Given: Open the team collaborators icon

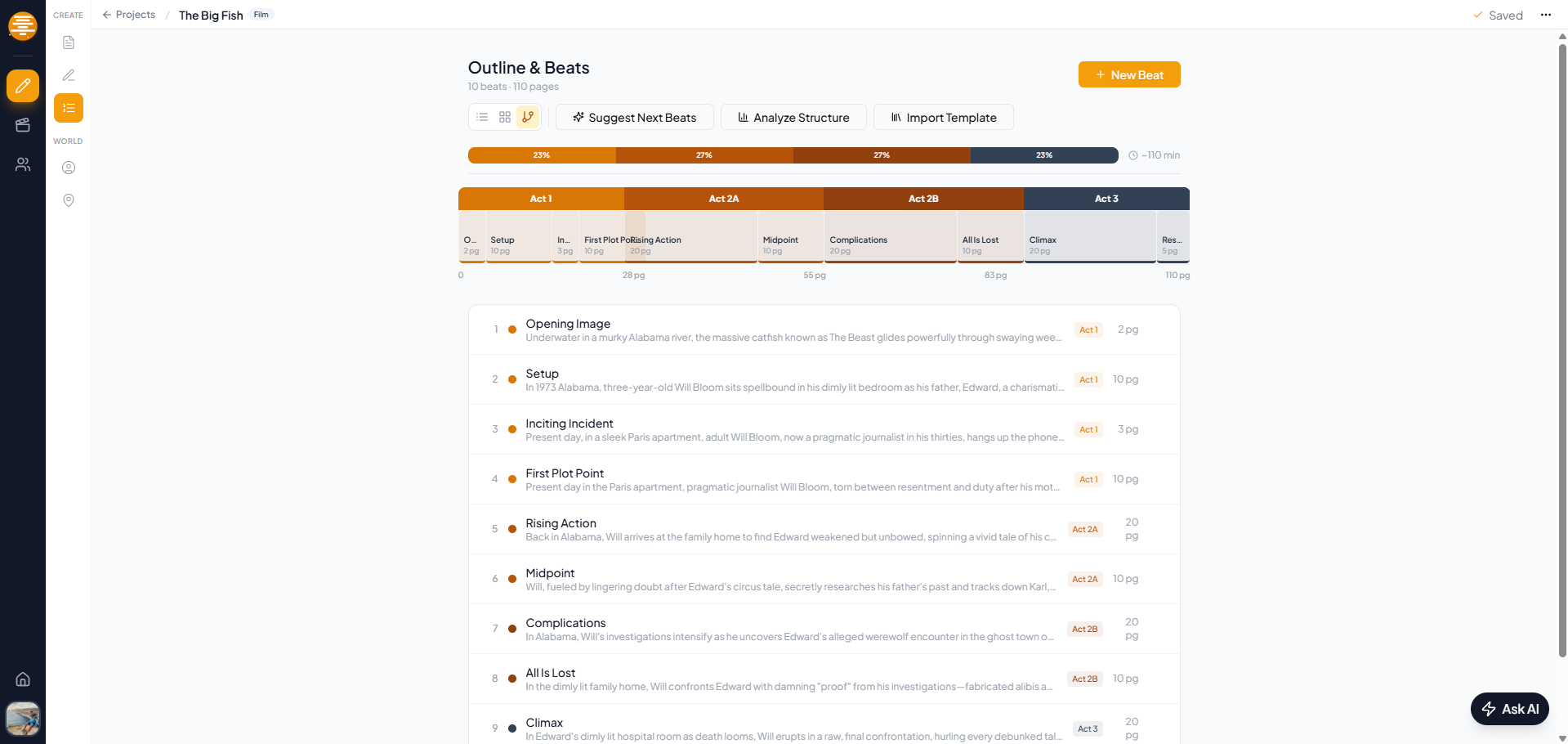Looking at the screenshot, I should click(x=23, y=164).
